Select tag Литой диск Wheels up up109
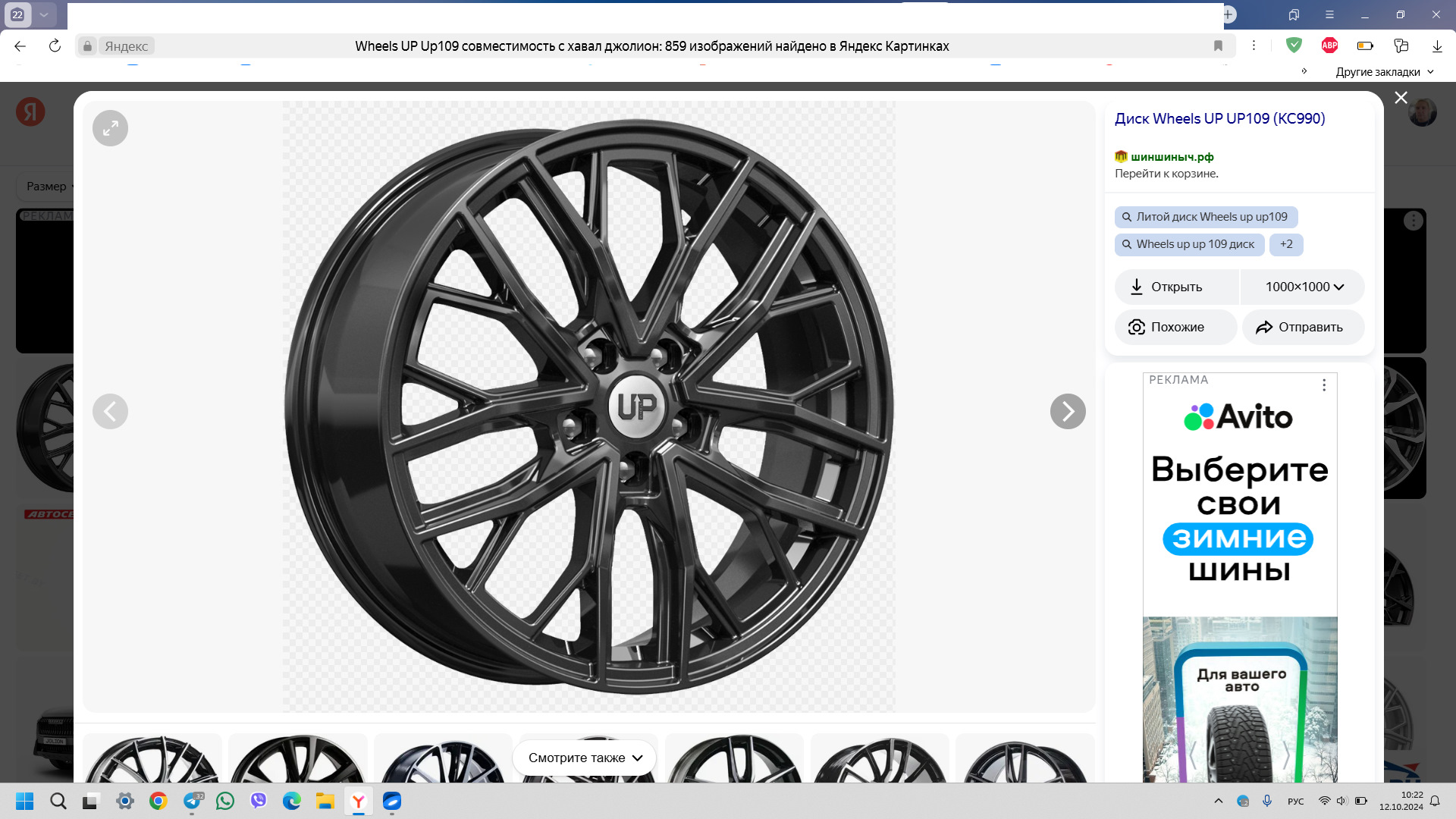Image resolution: width=1456 pixels, height=819 pixels. click(1206, 217)
